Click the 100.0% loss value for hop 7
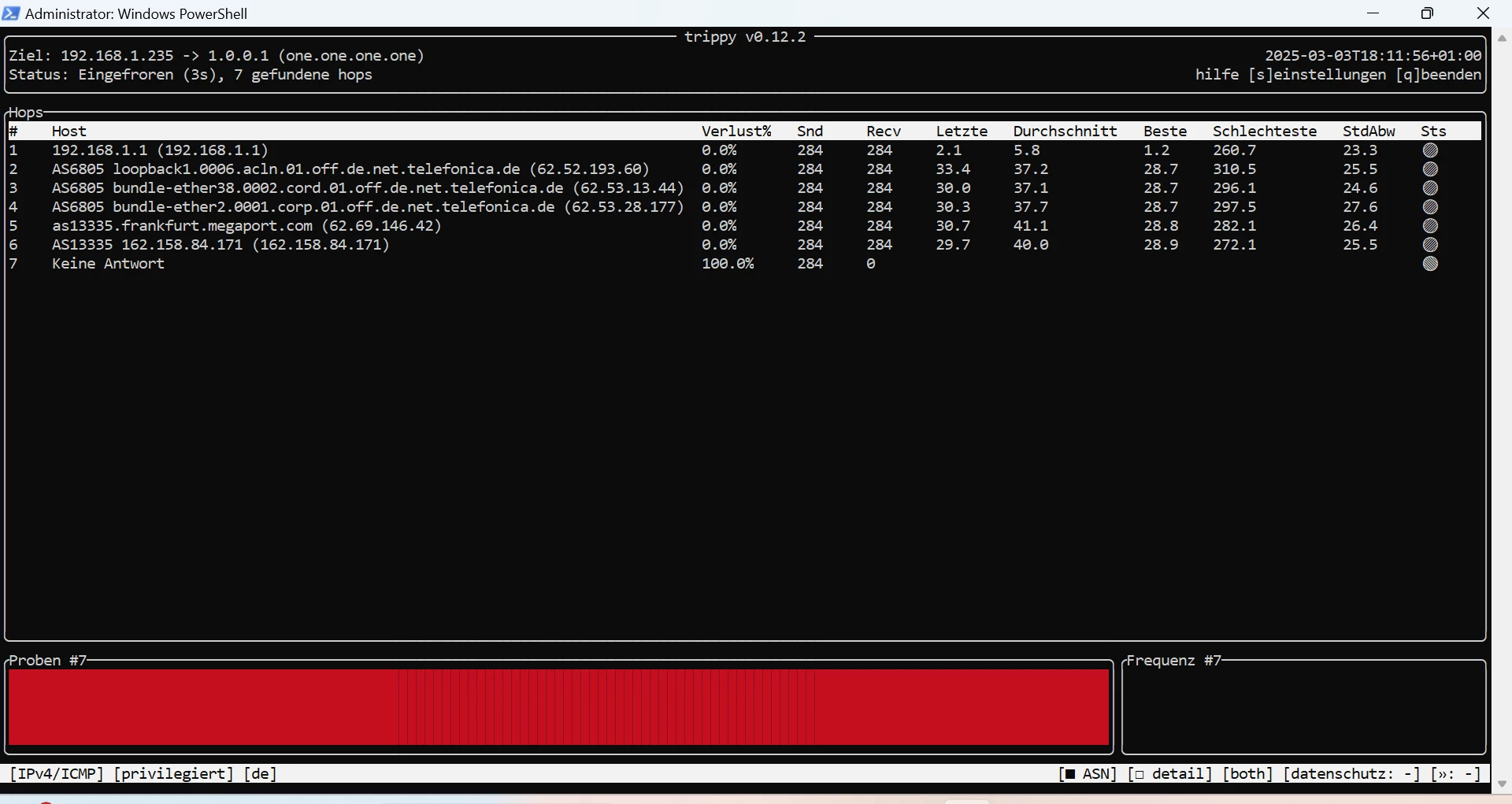The image size is (1512, 804). tap(728, 264)
